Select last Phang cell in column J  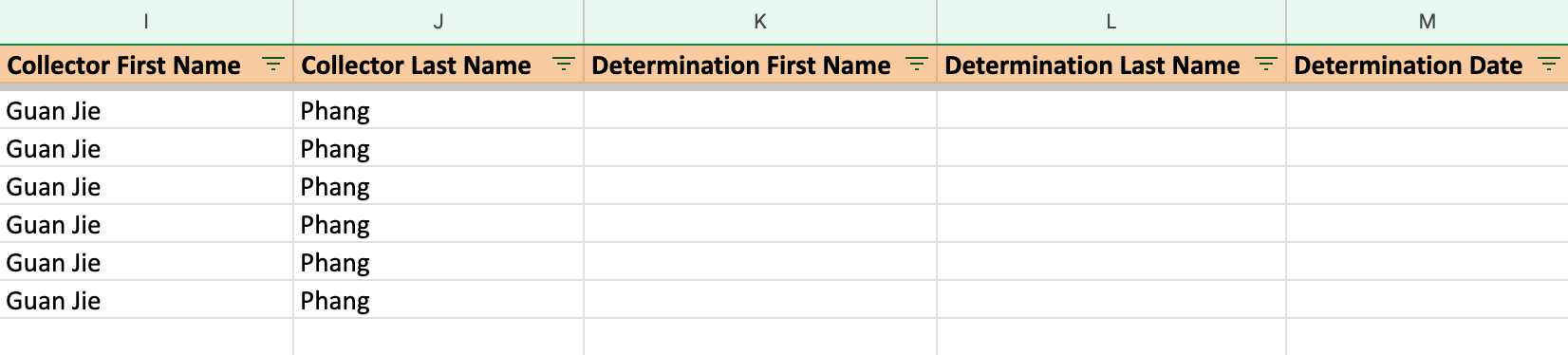(x=439, y=300)
